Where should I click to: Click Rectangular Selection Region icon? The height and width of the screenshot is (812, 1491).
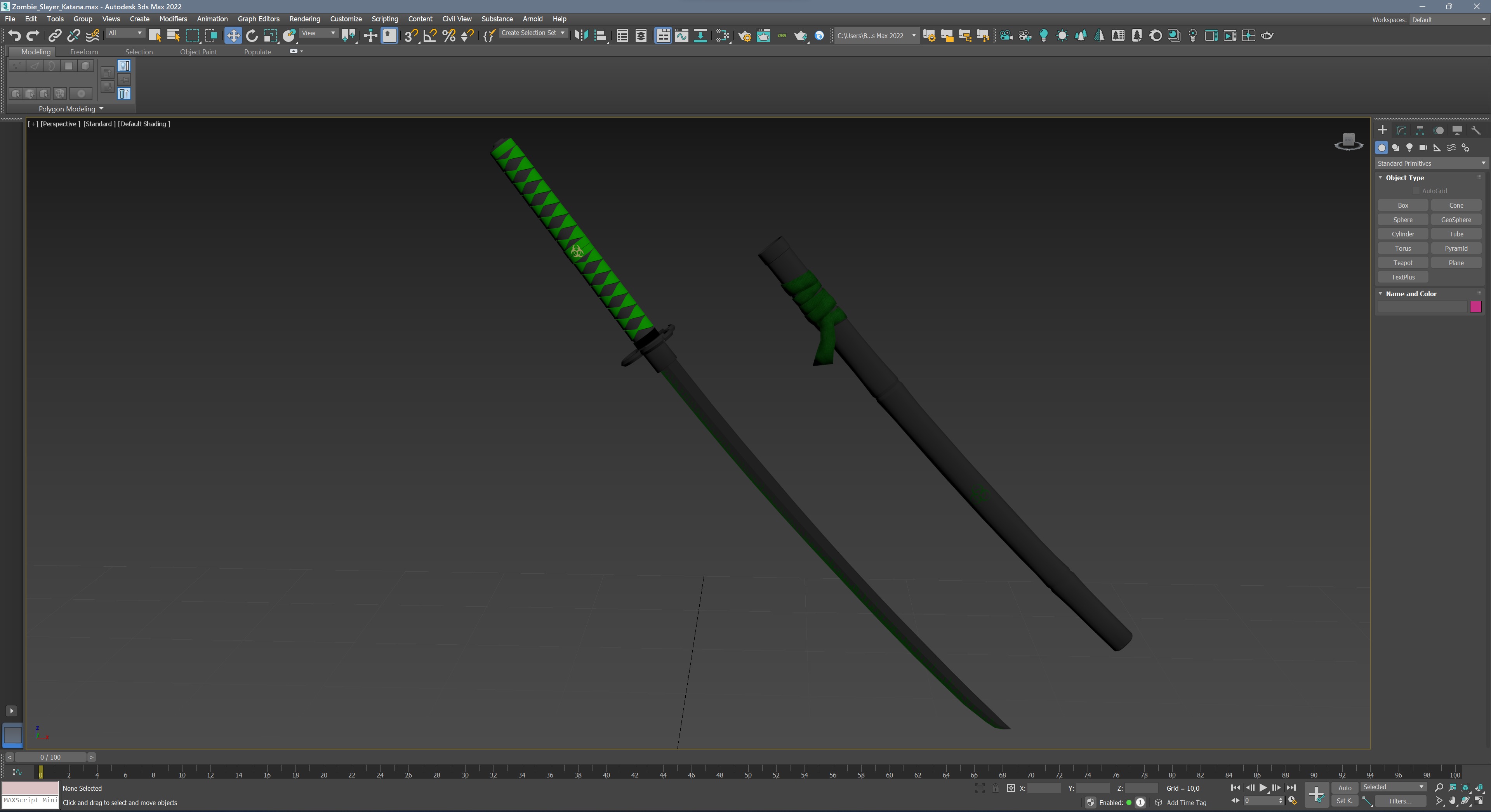pos(192,36)
